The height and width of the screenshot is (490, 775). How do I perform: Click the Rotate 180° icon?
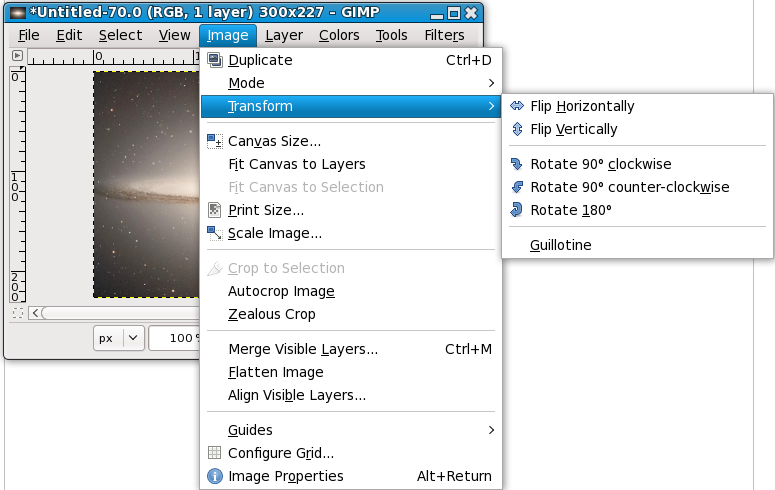click(x=516, y=210)
